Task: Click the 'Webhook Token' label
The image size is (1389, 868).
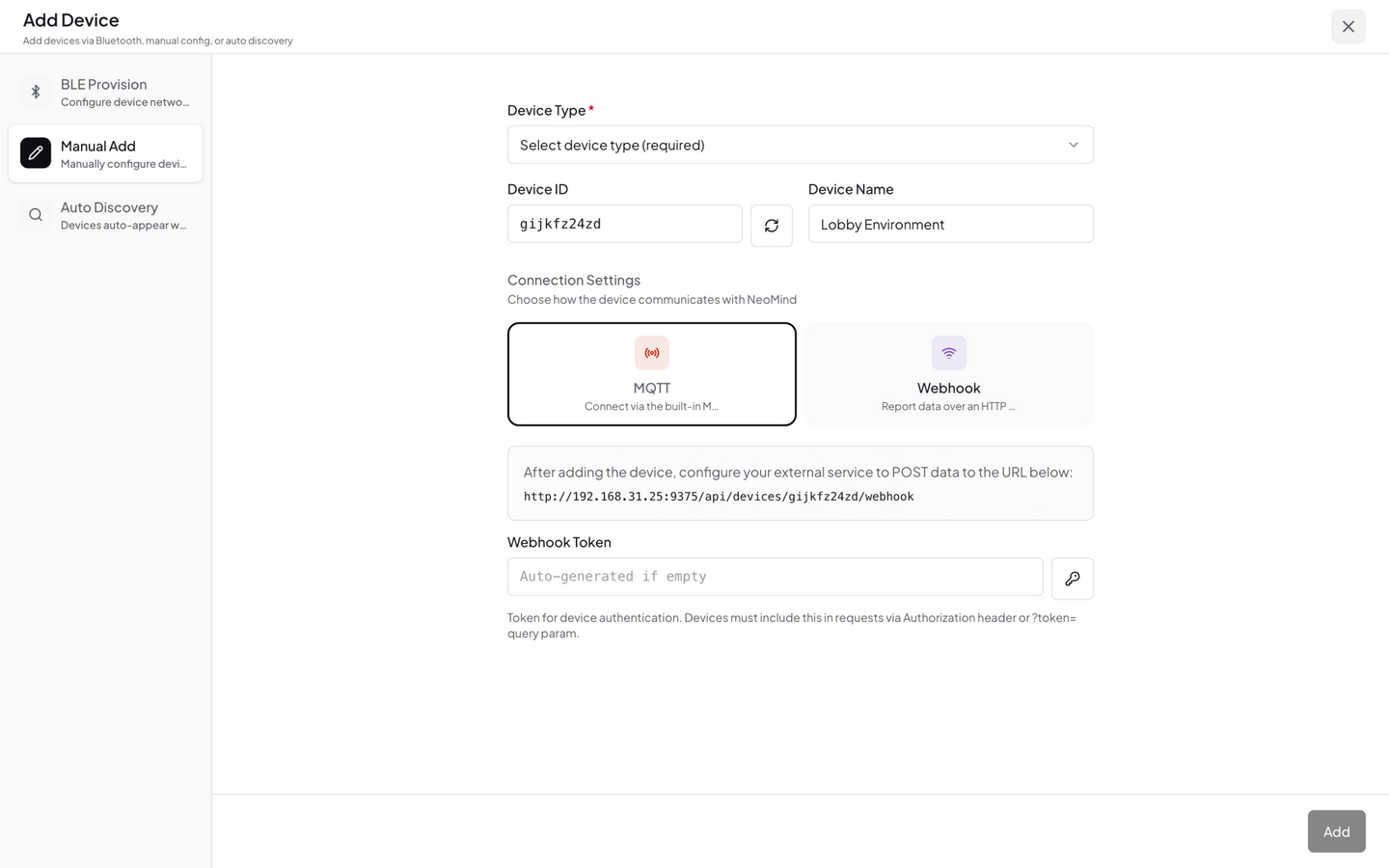Action: (x=559, y=542)
